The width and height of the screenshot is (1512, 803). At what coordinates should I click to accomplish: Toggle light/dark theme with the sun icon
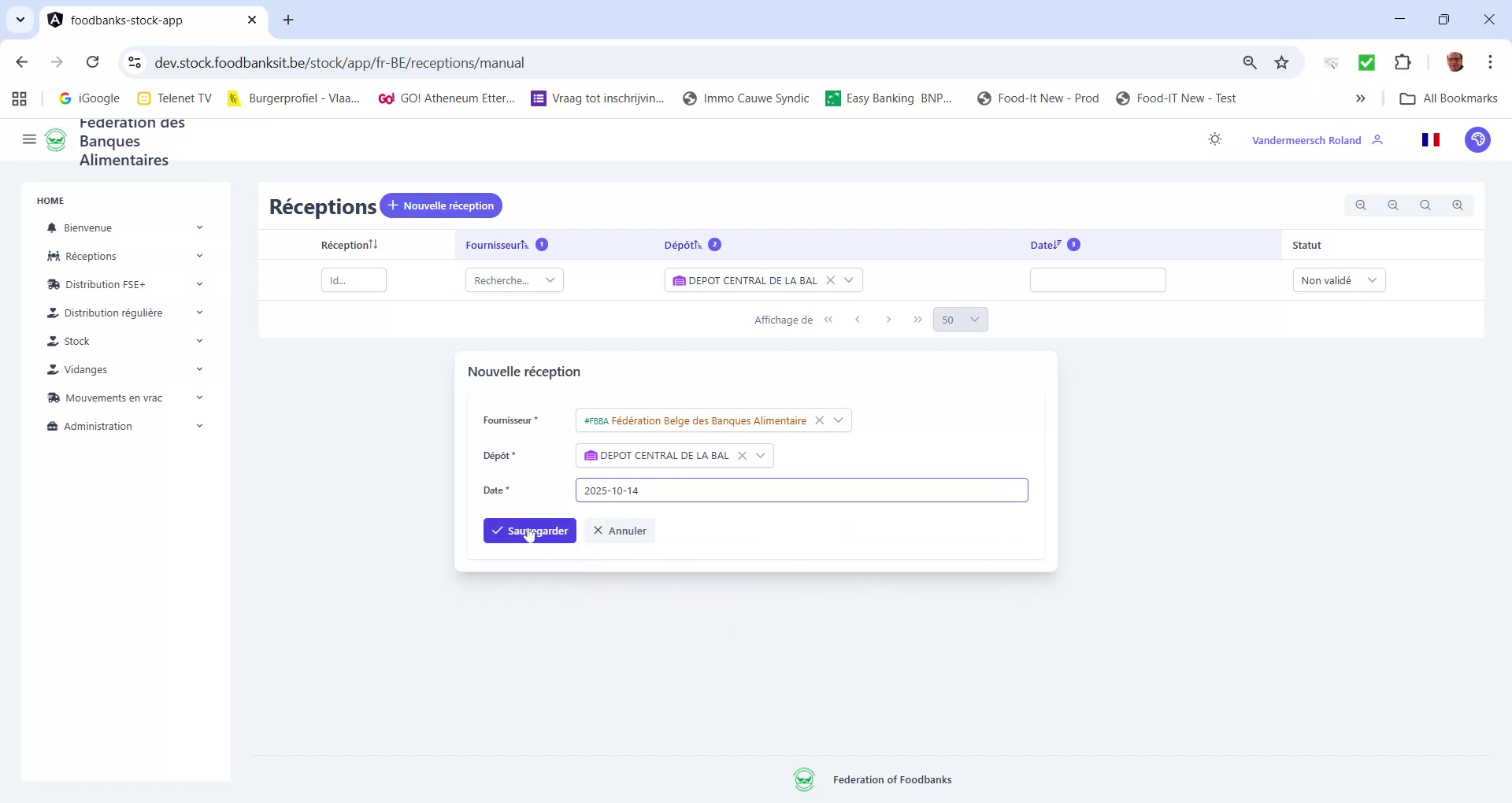(x=1214, y=139)
